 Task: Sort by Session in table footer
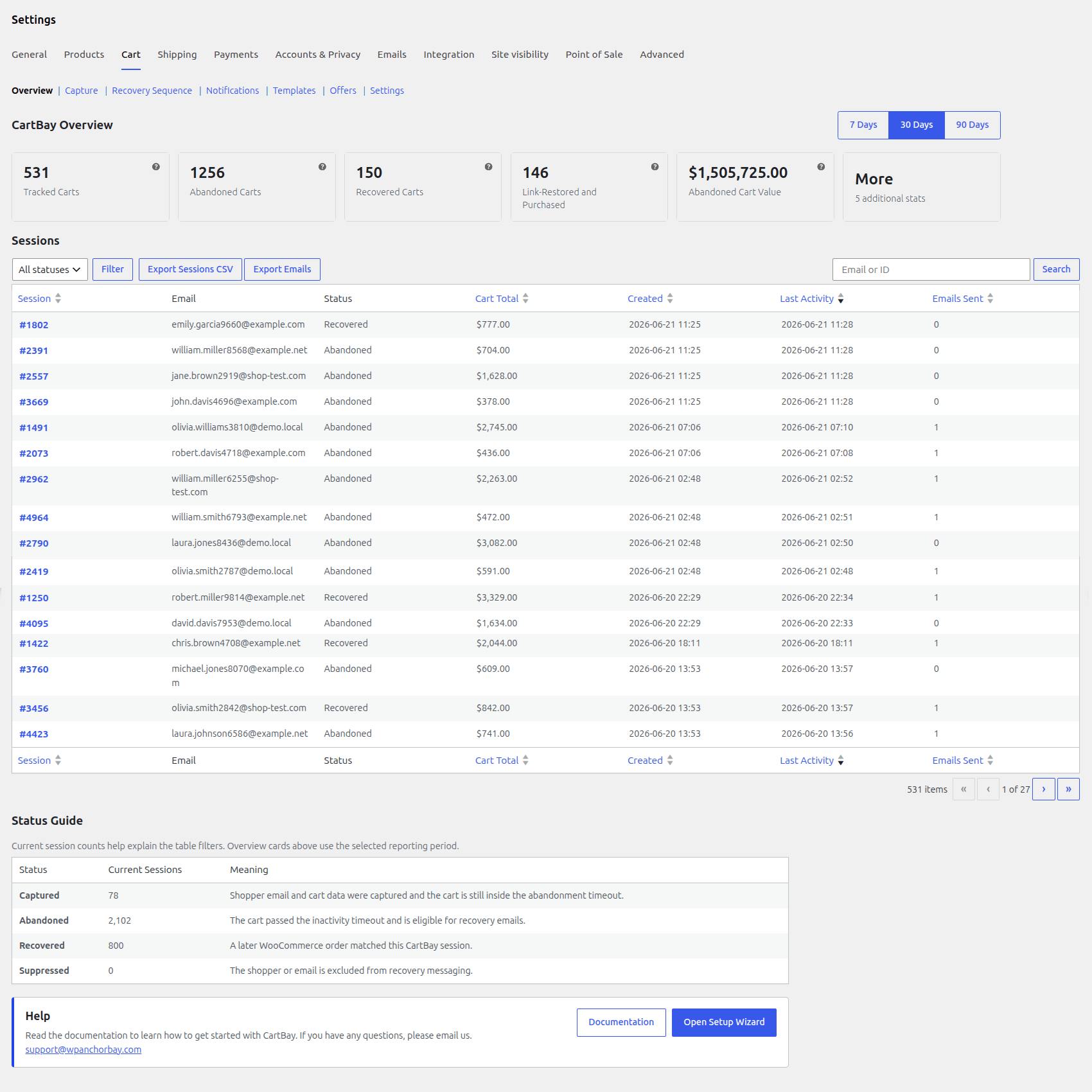tap(39, 761)
